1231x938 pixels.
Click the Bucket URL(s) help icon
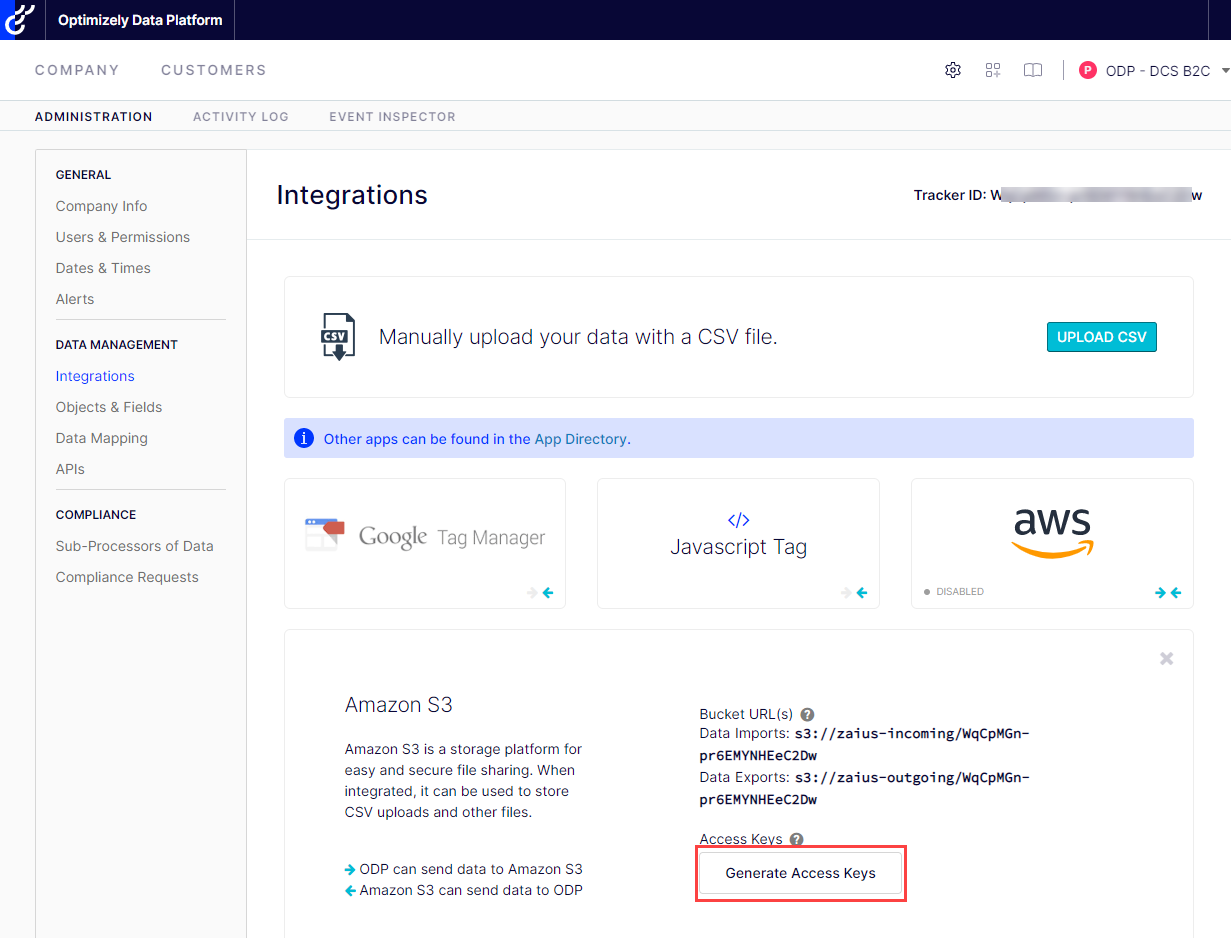point(807,715)
